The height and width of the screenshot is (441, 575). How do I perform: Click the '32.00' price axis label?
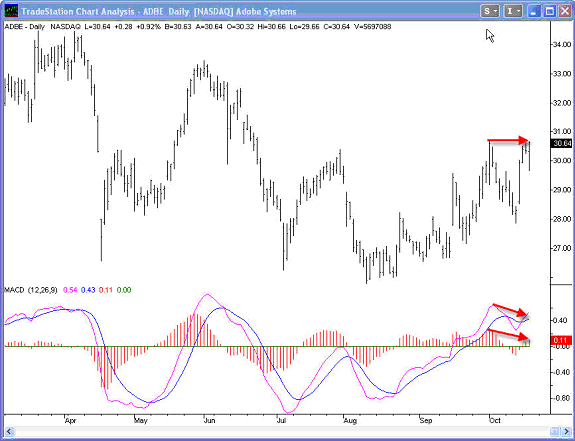click(562, 103)
